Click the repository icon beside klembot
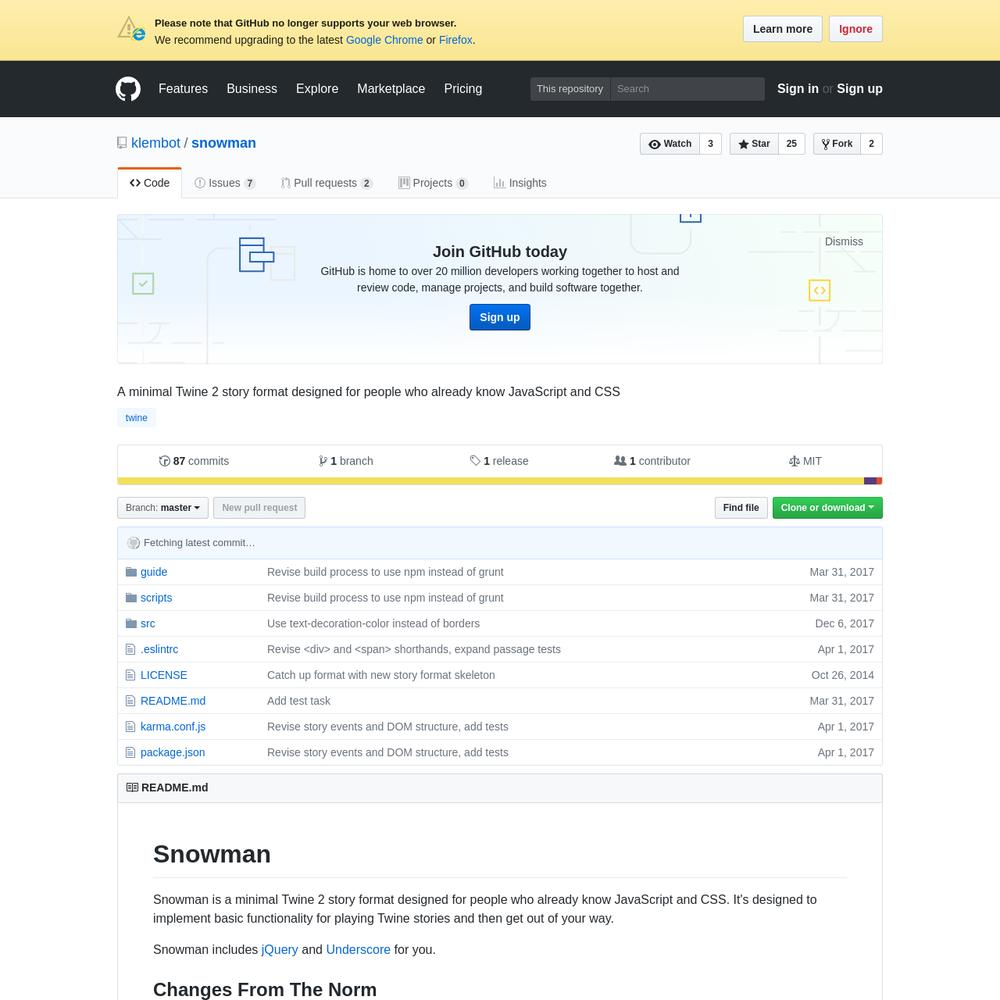This screenshot has height=1000, width=1000. [122, 143]
